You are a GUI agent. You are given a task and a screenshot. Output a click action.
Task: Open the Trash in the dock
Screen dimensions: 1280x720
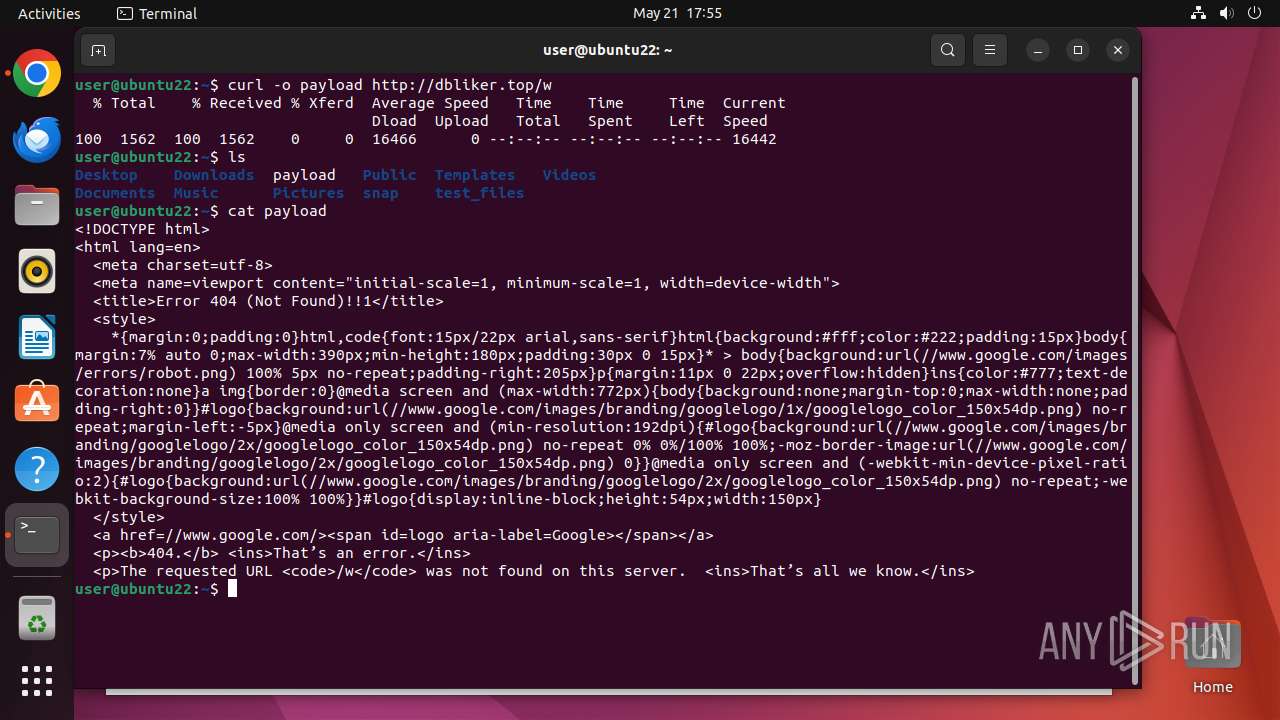[37, 617]
